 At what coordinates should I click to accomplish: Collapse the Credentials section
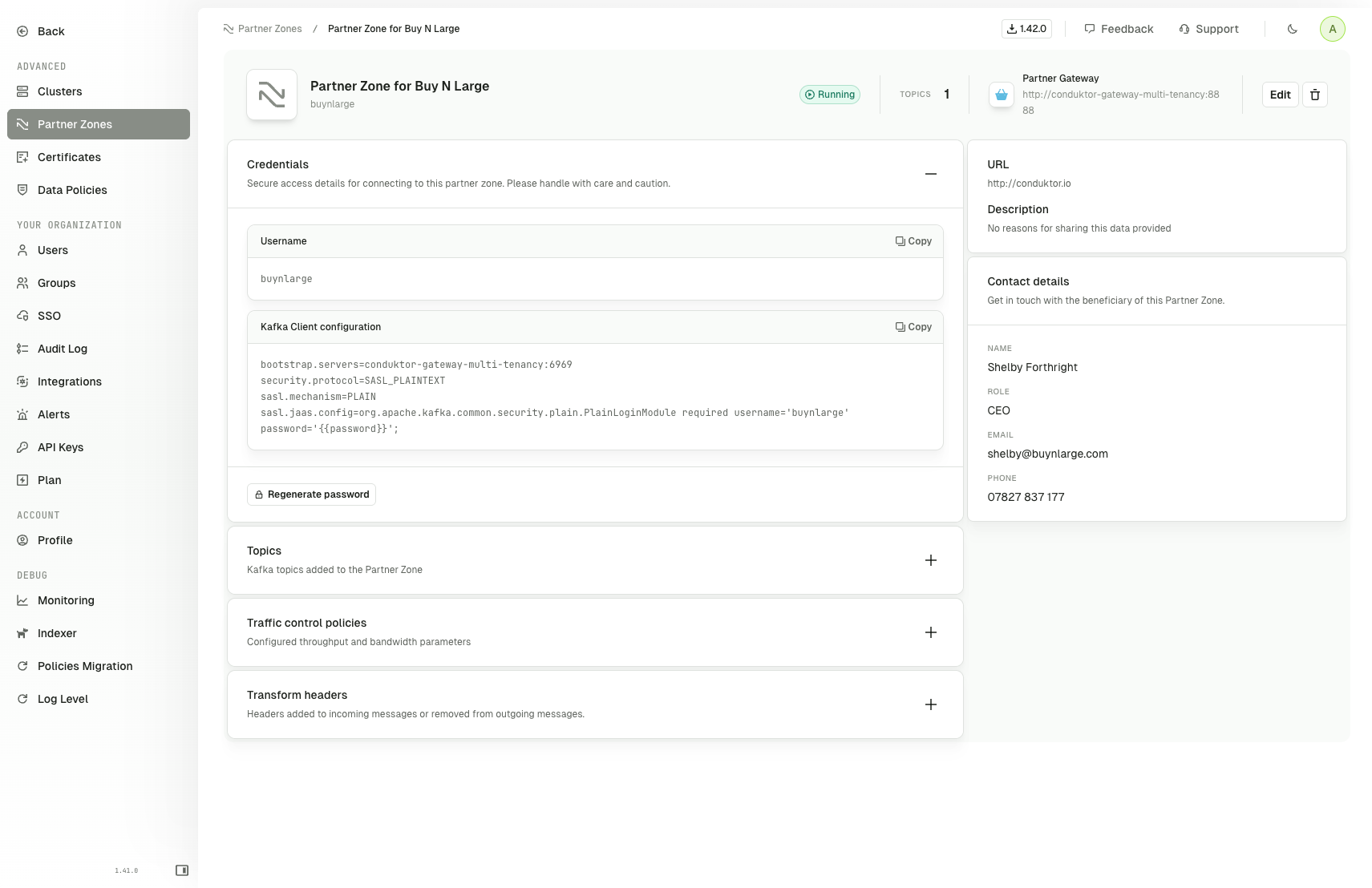(x=930, y=174)
